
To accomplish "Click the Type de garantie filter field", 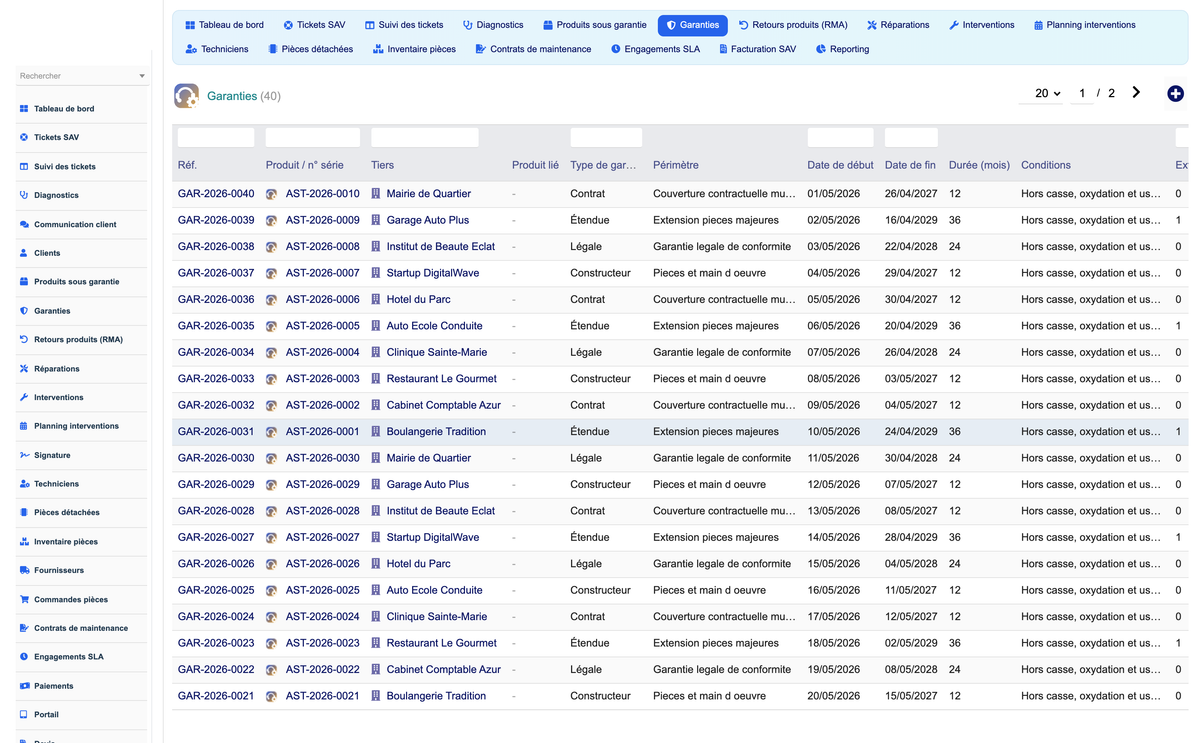I will 606,138.
